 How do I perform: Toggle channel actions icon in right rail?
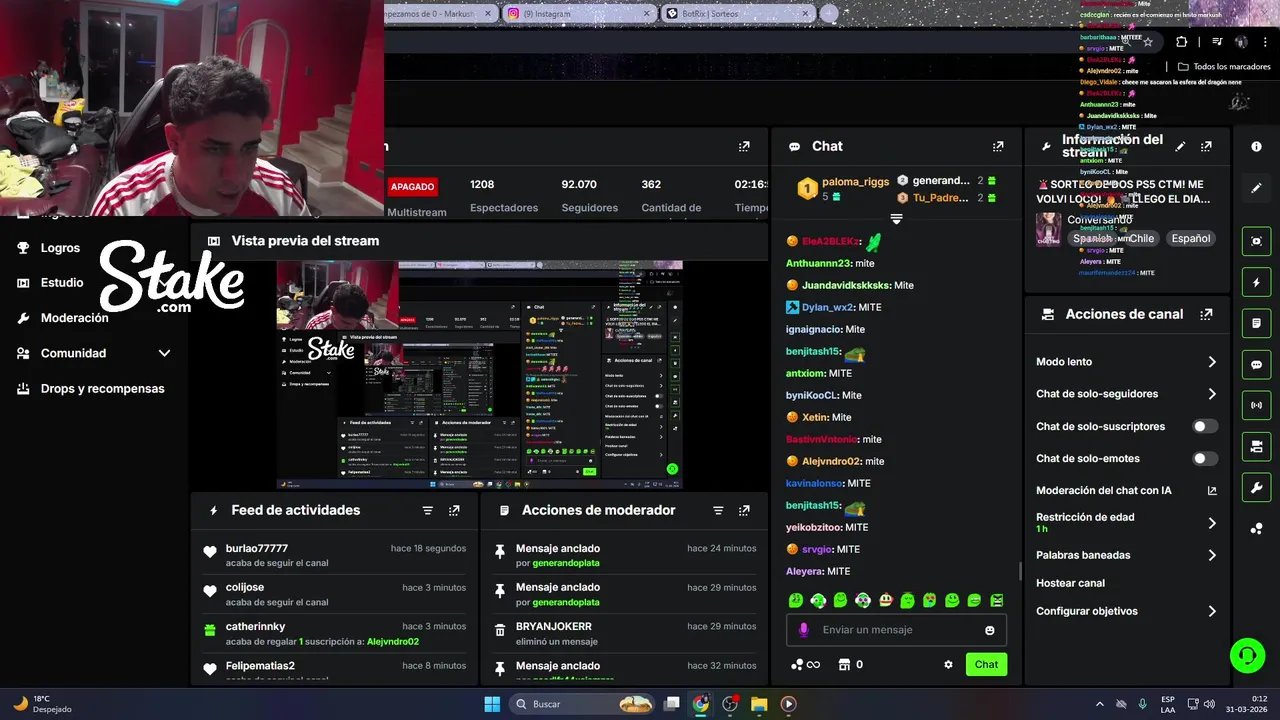point(1257,446)
